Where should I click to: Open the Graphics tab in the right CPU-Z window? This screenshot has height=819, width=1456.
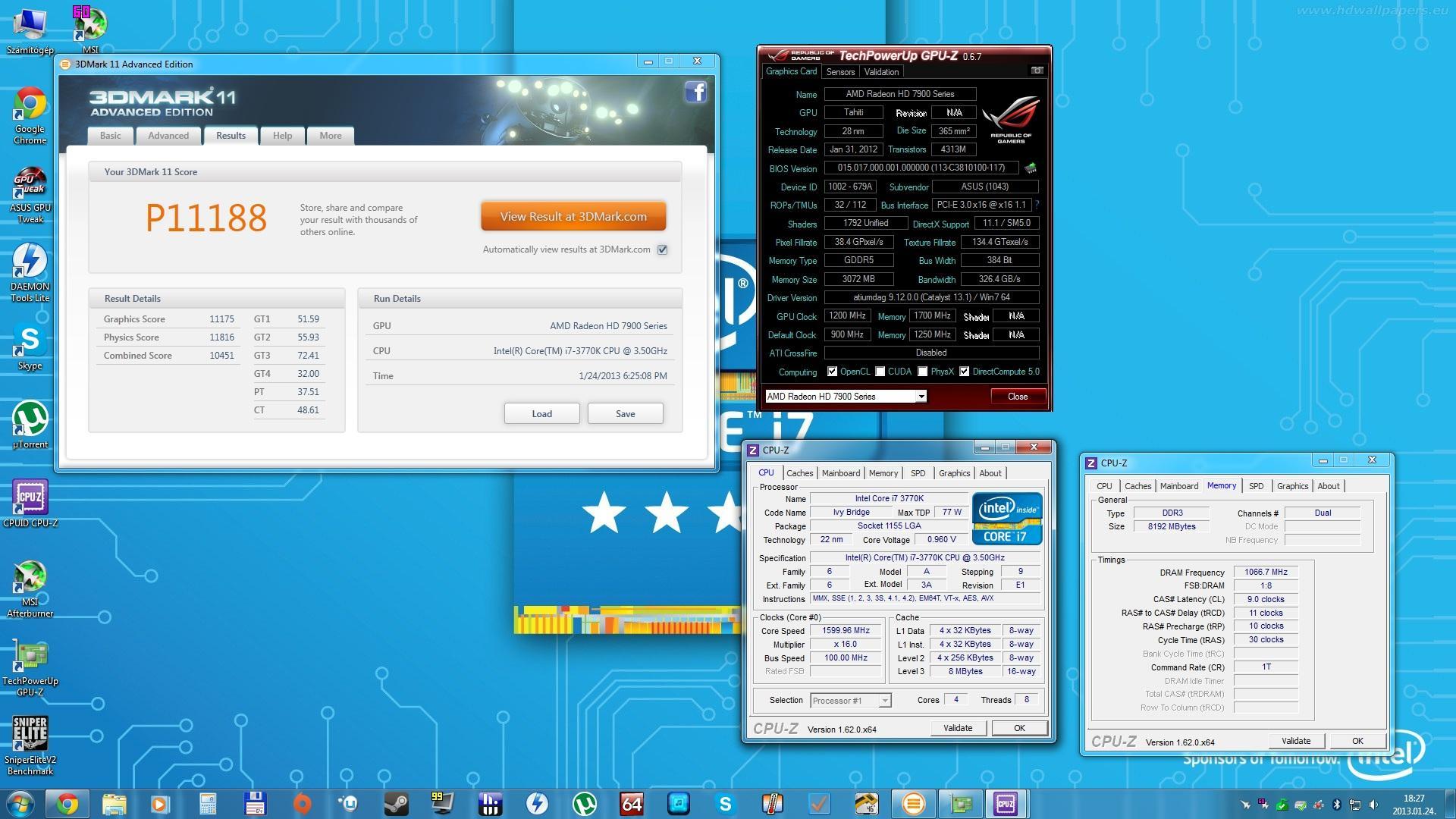tap(1292, 486)
